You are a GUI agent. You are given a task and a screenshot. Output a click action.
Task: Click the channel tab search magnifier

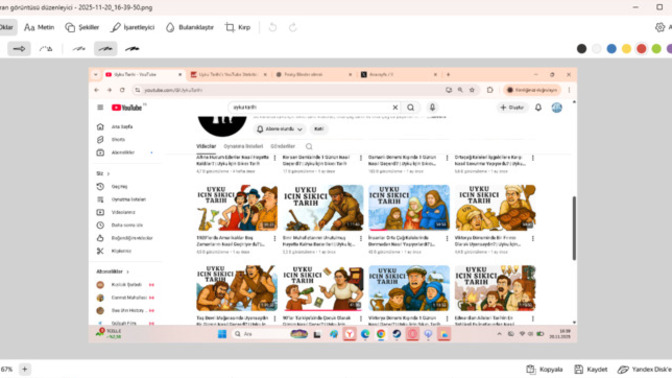[x=309, y=147]
